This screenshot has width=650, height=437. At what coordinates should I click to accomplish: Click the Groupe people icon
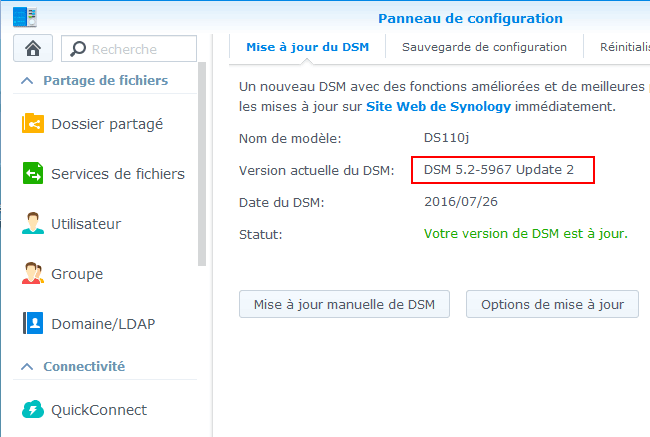(x=33, y=274)
